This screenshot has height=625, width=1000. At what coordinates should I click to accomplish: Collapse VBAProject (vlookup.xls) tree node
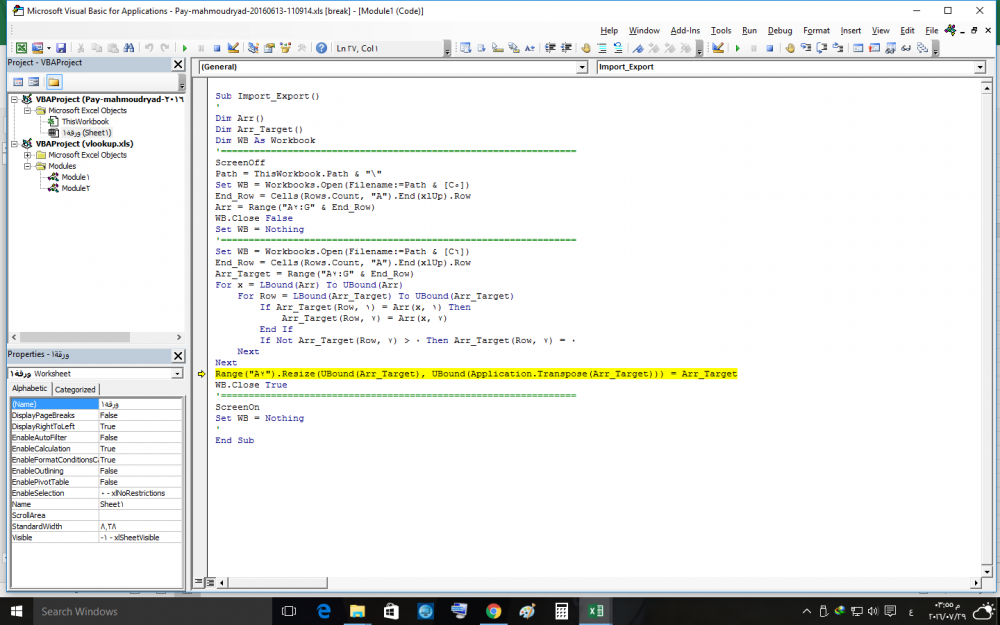tap(15, 144)
